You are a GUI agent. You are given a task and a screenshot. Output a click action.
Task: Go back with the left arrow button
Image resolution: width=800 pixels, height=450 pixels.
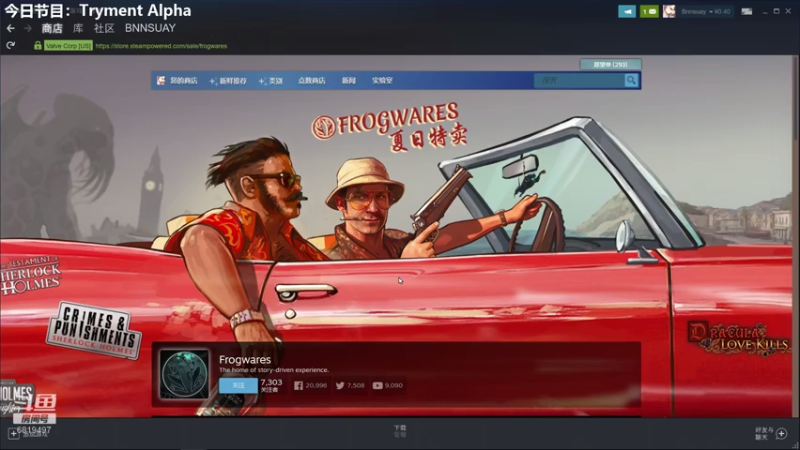(x=10, y=29)
